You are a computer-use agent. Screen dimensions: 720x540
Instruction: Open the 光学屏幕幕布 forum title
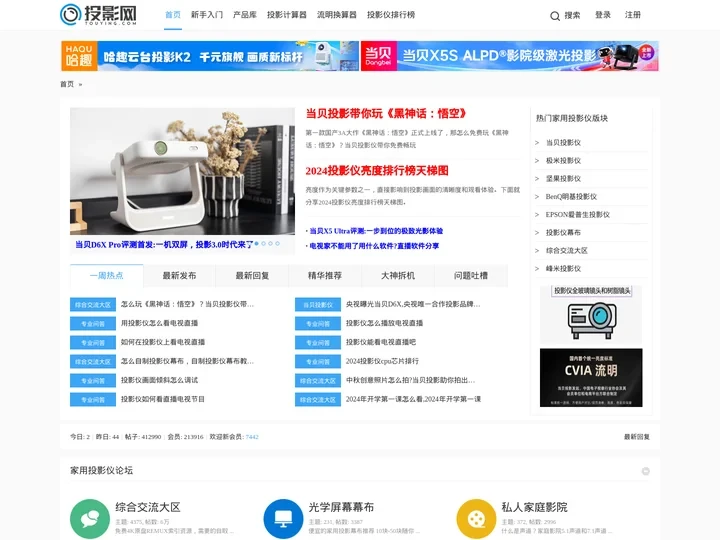(x=341, y=507)
